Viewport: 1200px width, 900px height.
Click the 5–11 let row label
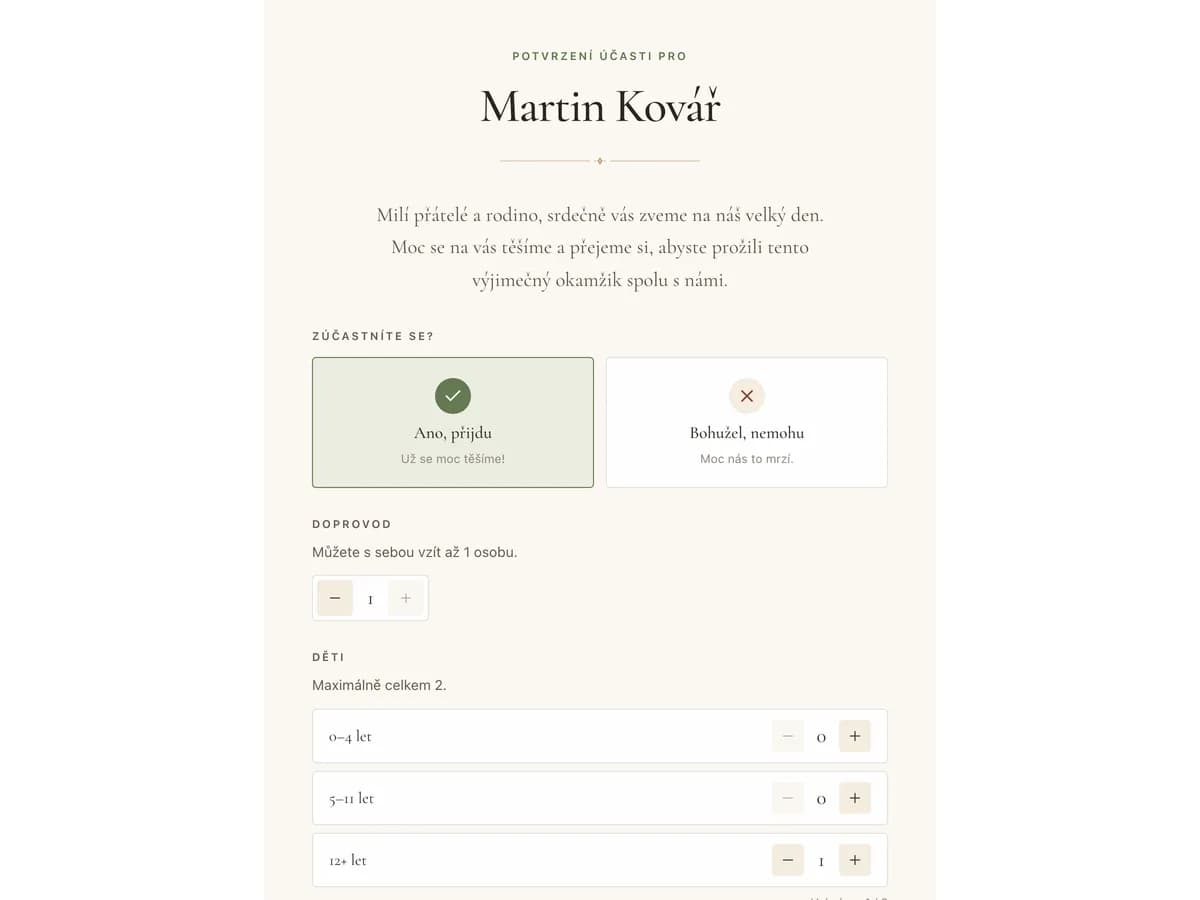[351, 799]
